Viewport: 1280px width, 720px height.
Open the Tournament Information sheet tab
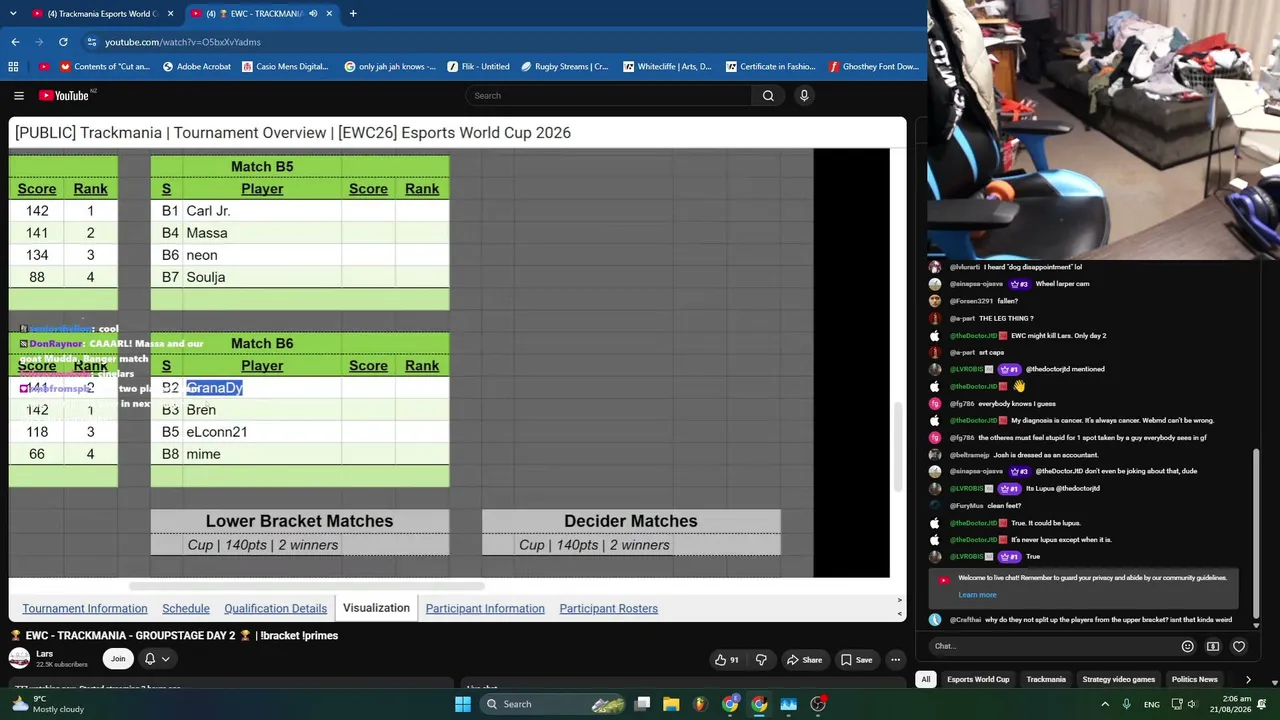coord(85,609)
